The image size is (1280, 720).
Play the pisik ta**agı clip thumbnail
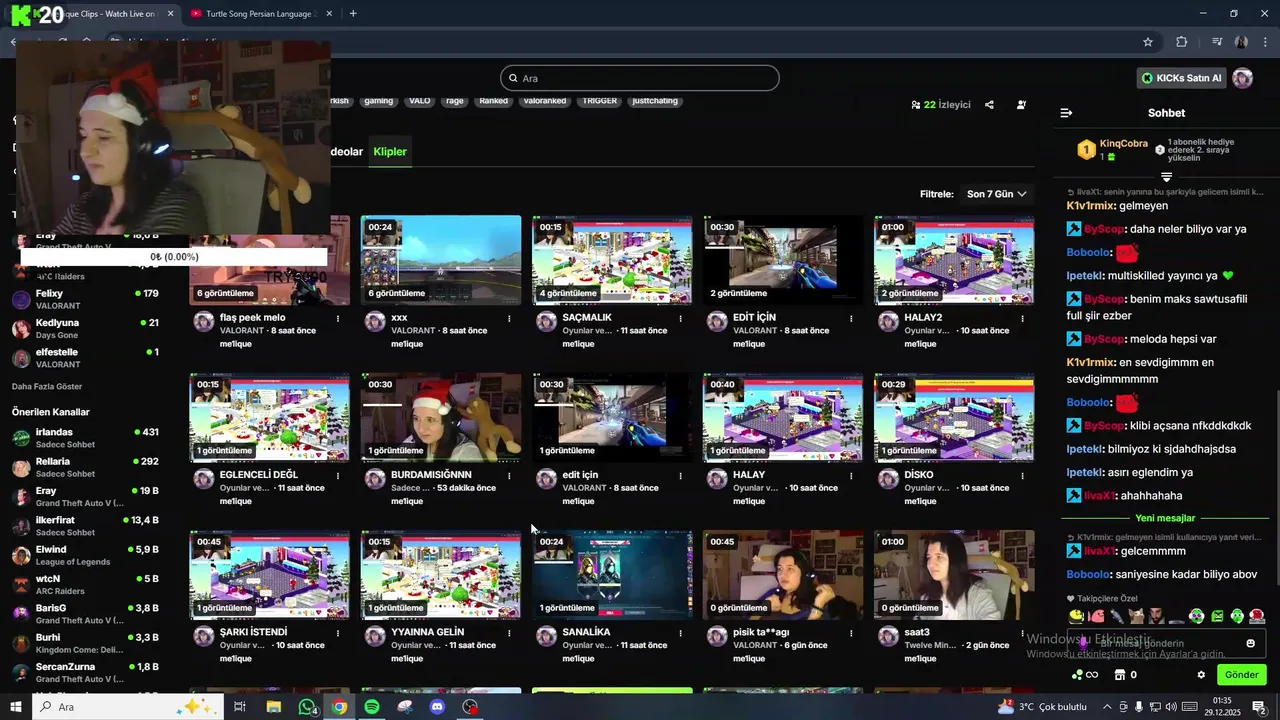click(x=783, y=574)
